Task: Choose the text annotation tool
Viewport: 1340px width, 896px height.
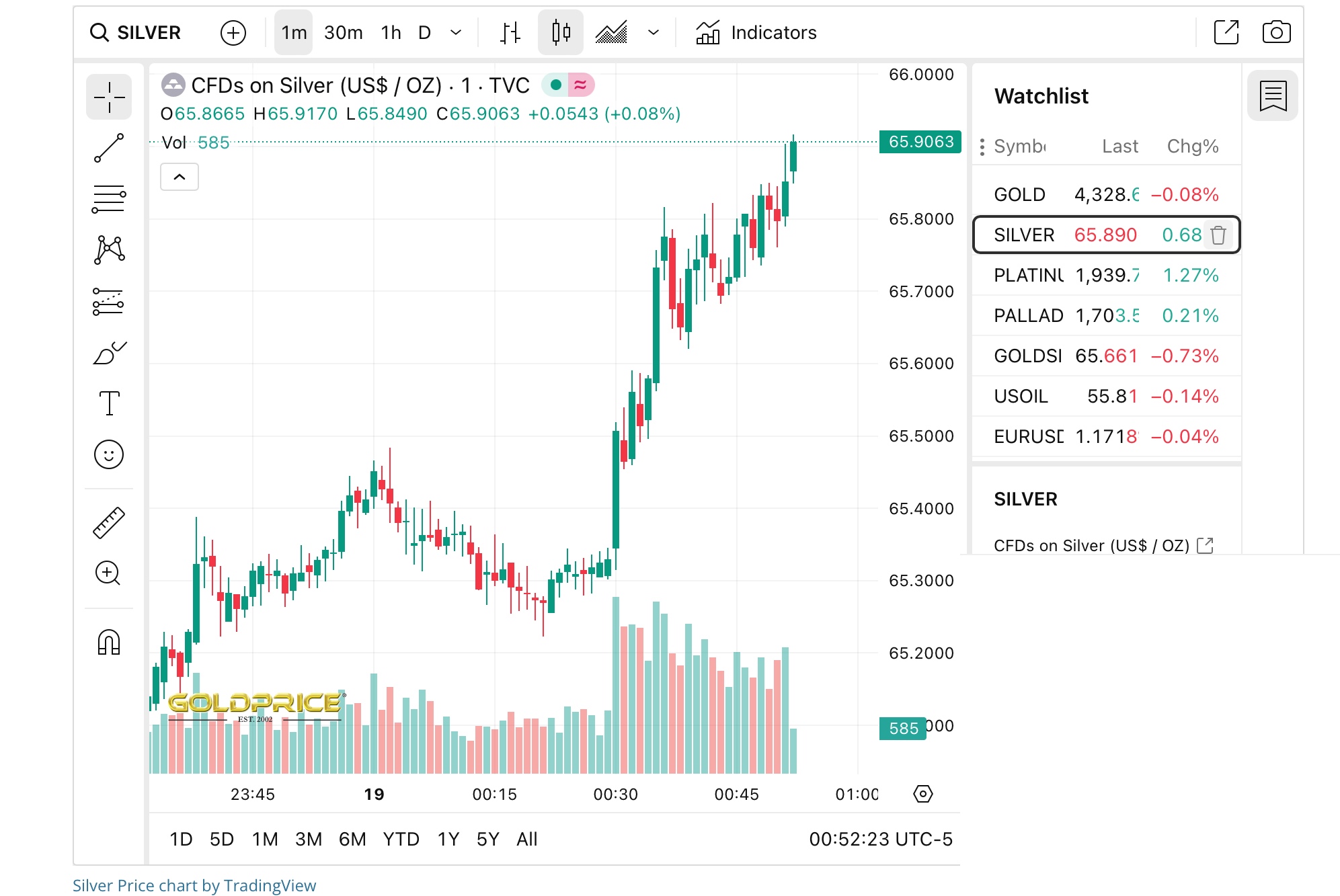Action: pos(109,403)
